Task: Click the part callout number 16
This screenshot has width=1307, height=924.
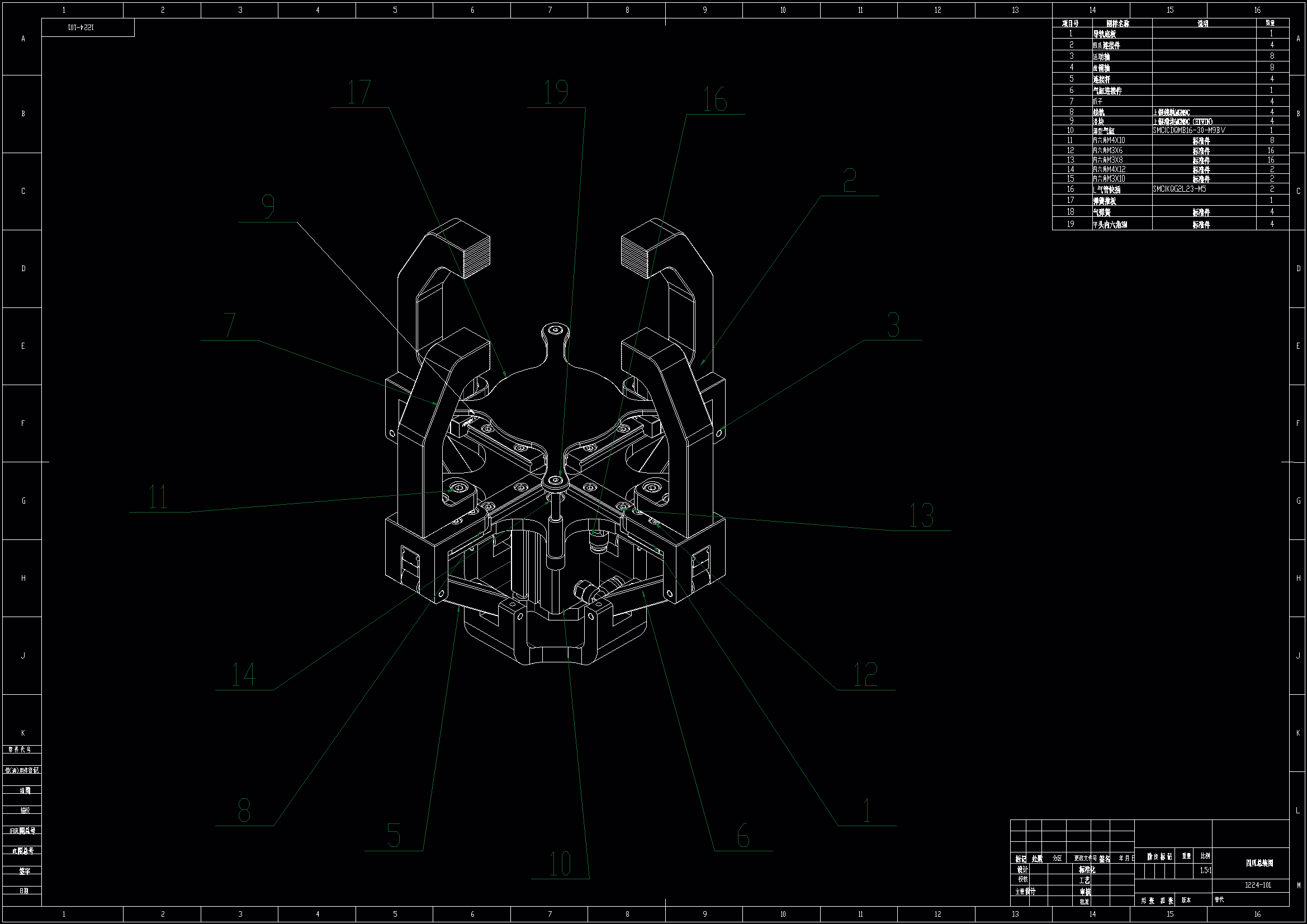Action: (x=714, y=100)
